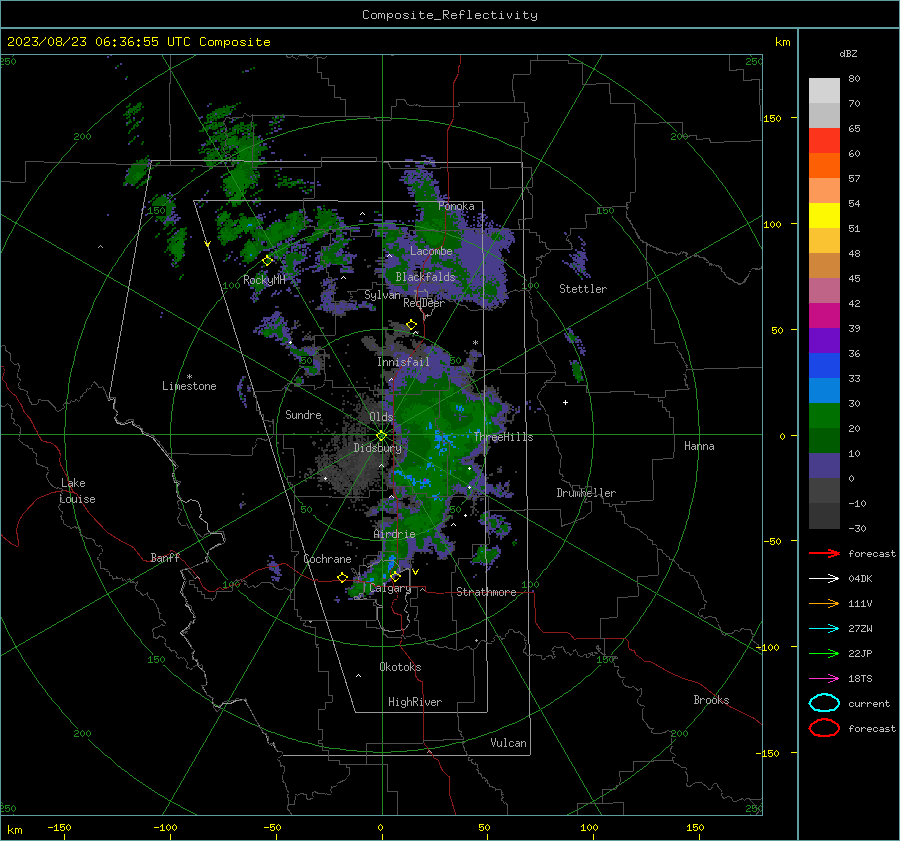This screenshot has width=900, height=841.
Task: Click the Lake Louise label
Action: pyautogui.click(x=77, y=491)
